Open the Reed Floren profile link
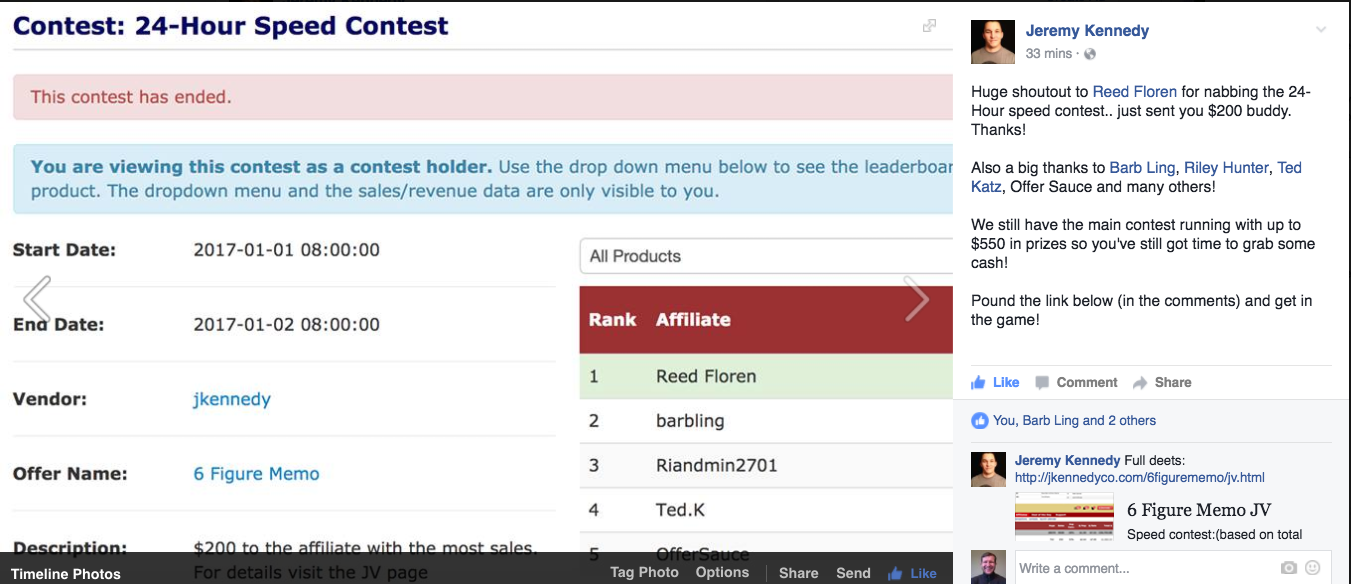Image resolution: width=1351 pixels, height=584 pixels. coord(1134,92)
